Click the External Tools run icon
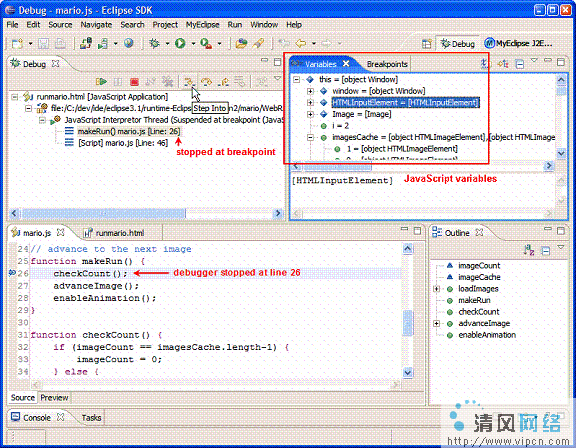 point(206,44)
